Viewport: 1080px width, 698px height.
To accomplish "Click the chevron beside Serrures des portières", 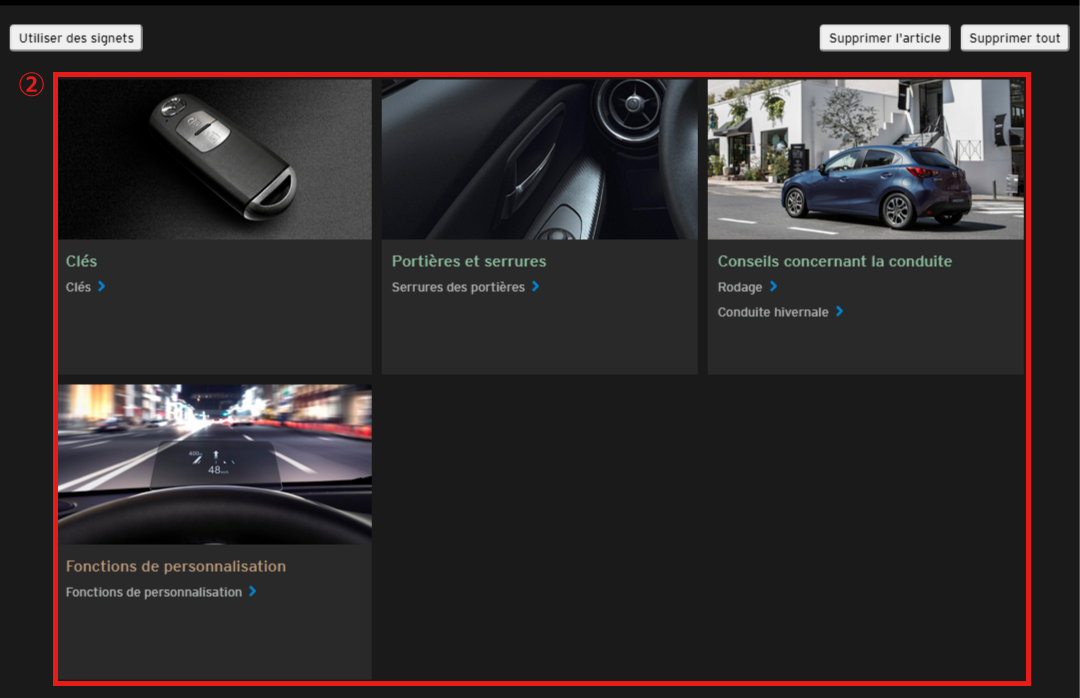I will coord(536,287).
